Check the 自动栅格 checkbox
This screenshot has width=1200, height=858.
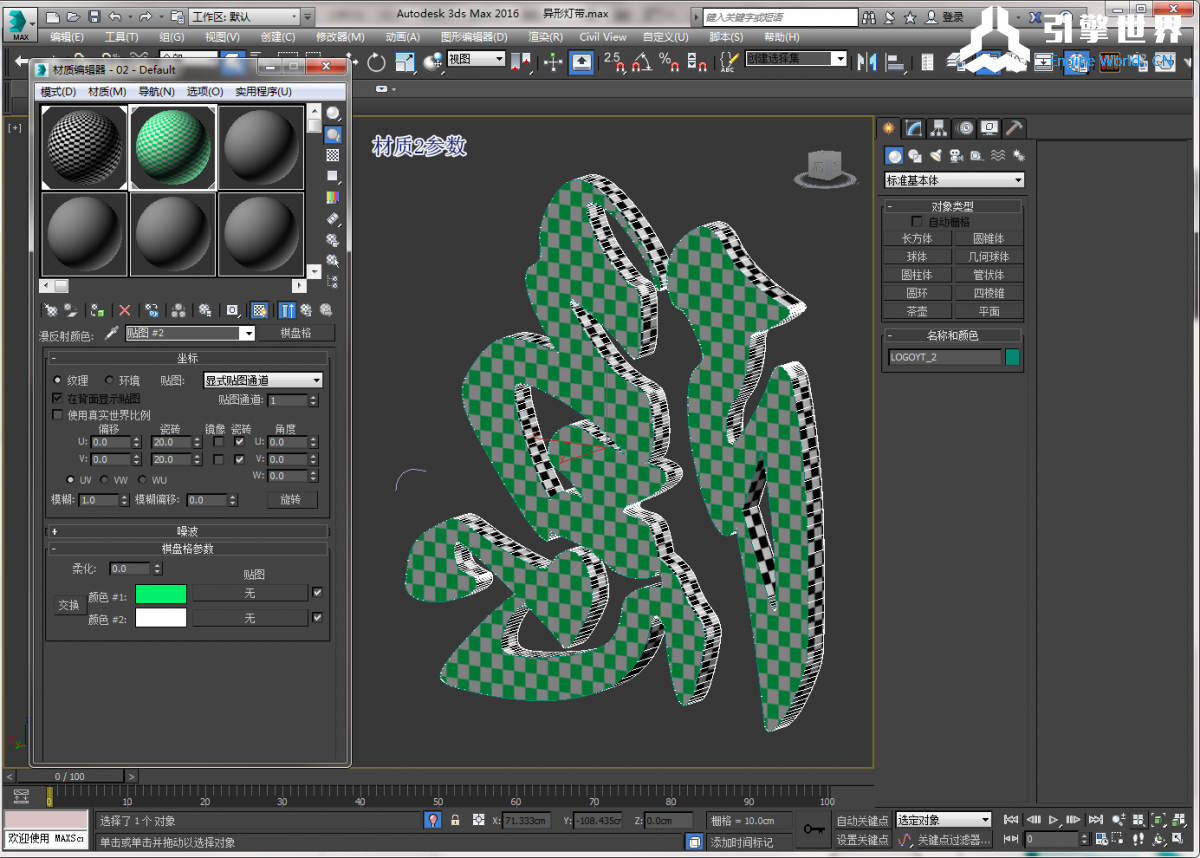click(x=917, y=222)
